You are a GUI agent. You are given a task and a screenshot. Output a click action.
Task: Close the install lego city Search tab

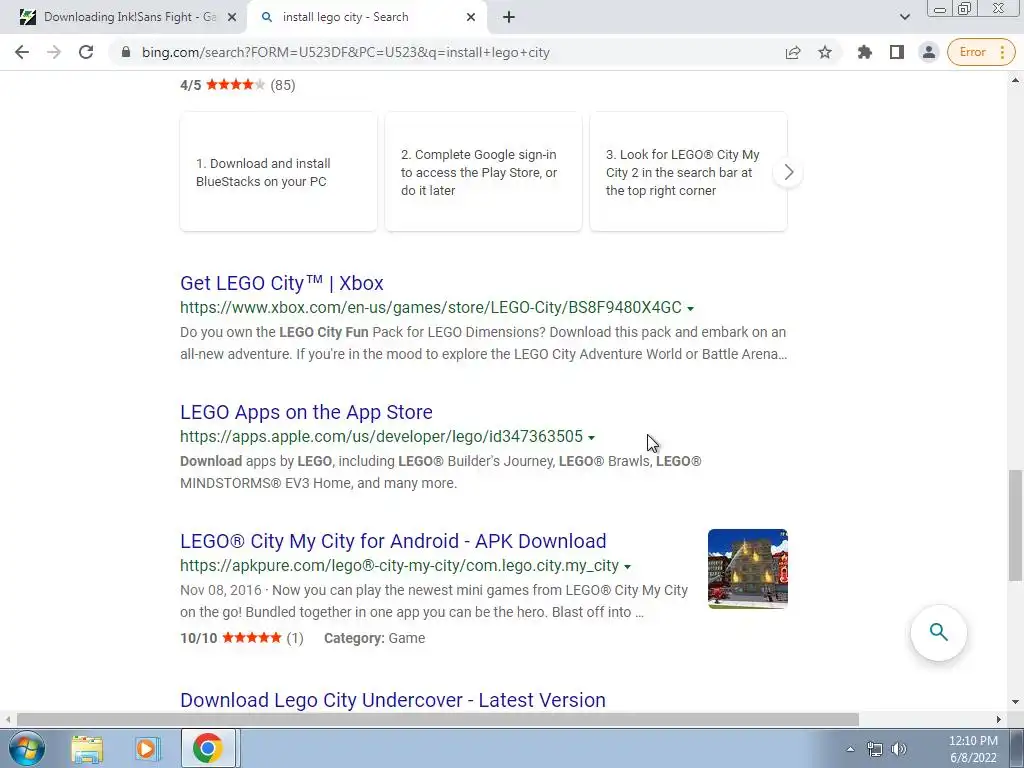click(x=471, y=17)
